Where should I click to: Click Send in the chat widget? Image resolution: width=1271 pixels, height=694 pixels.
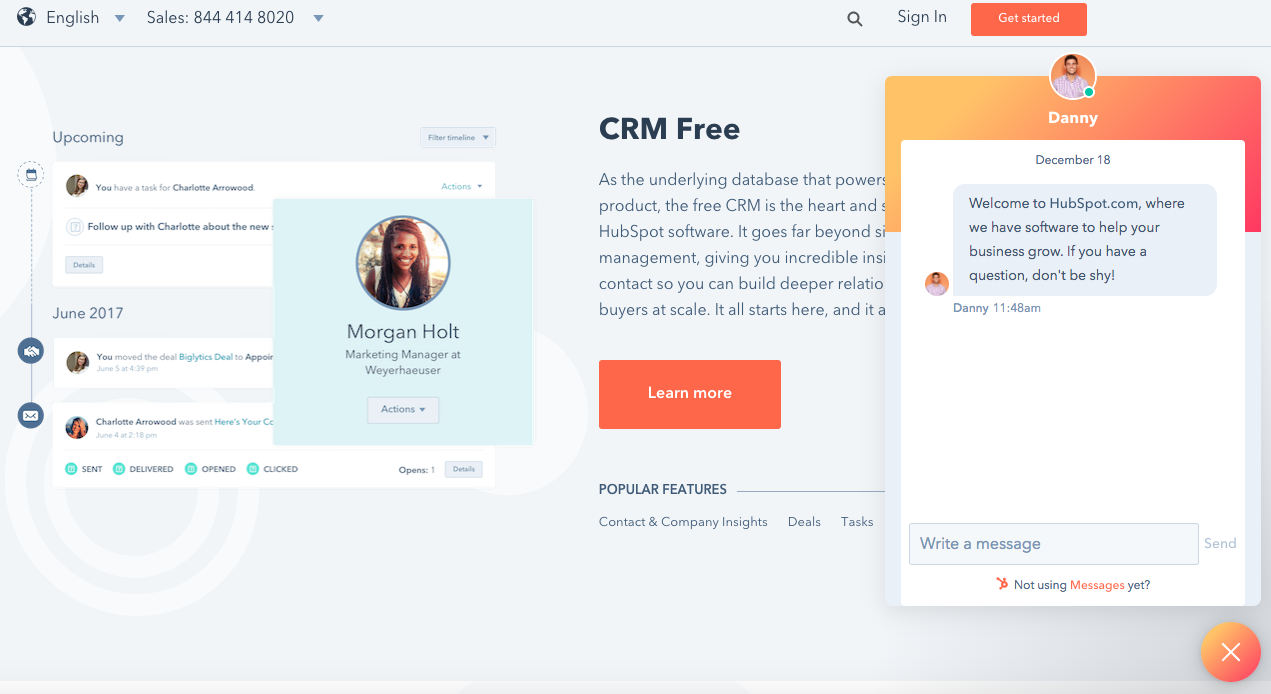pos(1220,543)
